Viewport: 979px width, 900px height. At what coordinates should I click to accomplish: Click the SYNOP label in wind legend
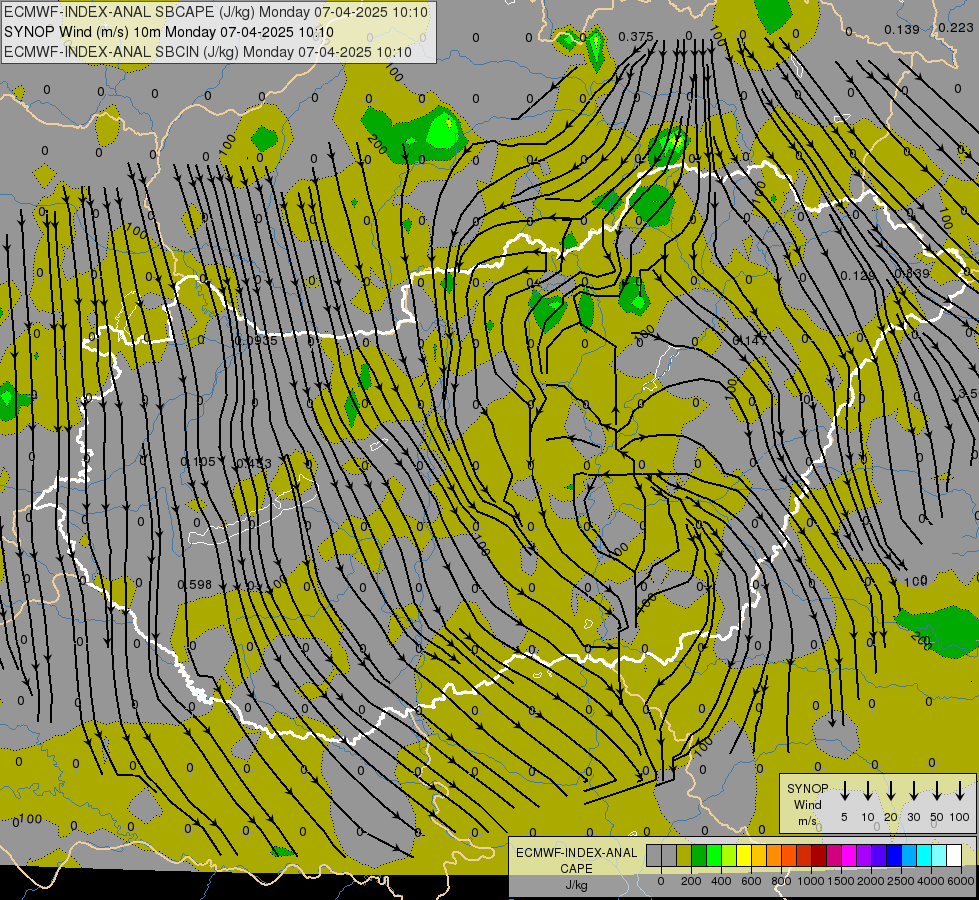[x=807, y=788]
